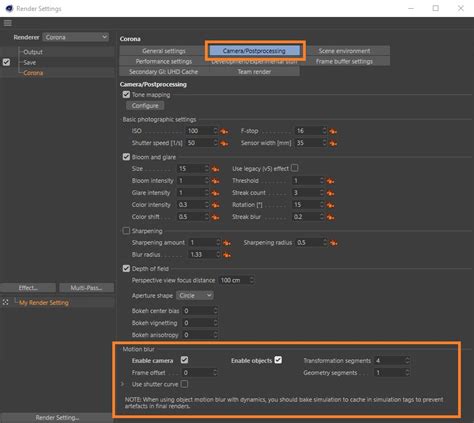
Task: Click the Sharpening amount keyframe icon
Action: tap(227, 243)
